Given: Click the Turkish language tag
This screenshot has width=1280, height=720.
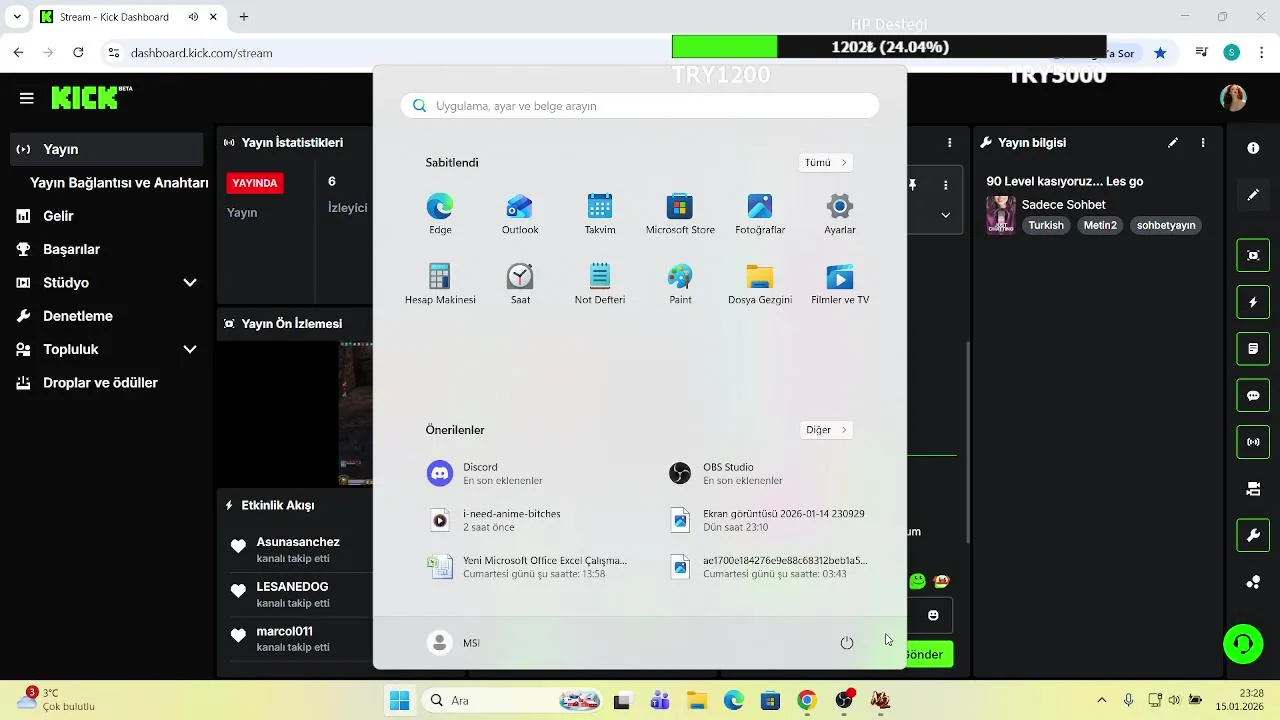Looking at the screenshot, I should coord(1046,226).
